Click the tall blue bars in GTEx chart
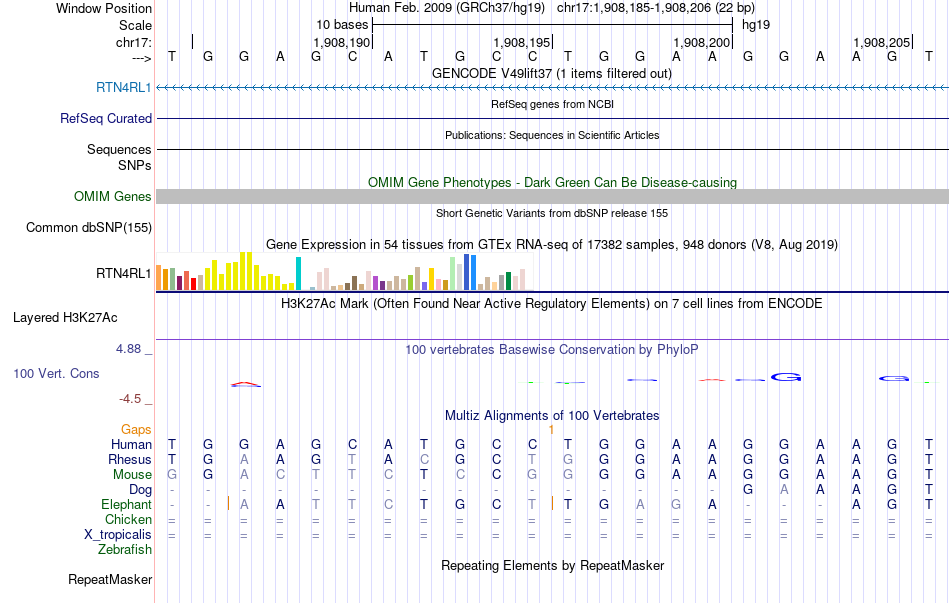Image resolution: width=950 pixels, height=603 pixels. [x=470, y=272]
